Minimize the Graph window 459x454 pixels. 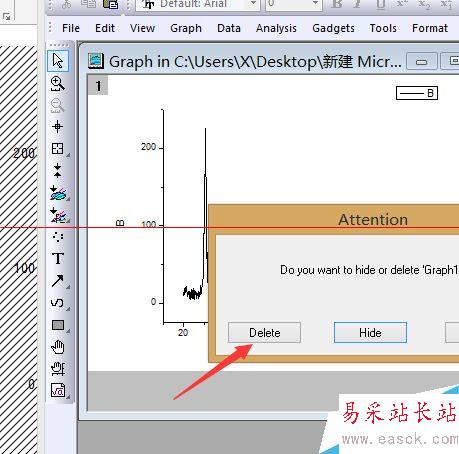[422, 61]
